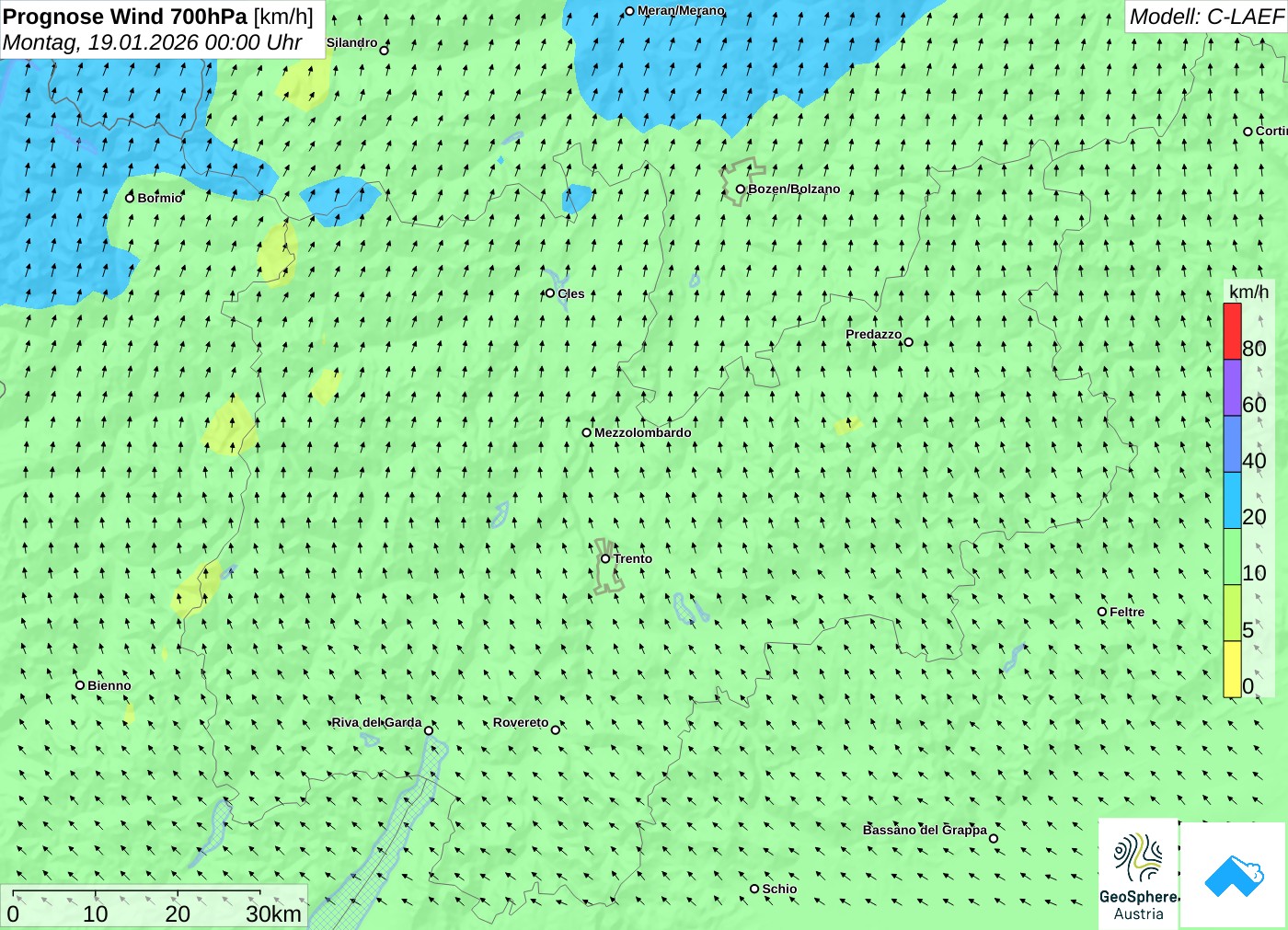Click the 'Rovereto' name label
The height and width of the screenshot is (930, 1288).
[x=520, y=722]
